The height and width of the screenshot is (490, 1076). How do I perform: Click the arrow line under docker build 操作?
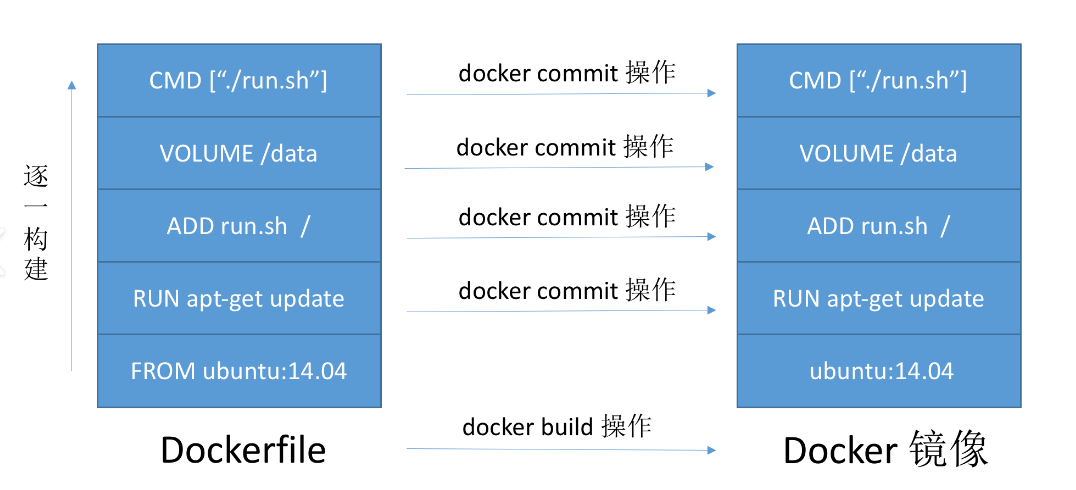[x=560, y=449]
